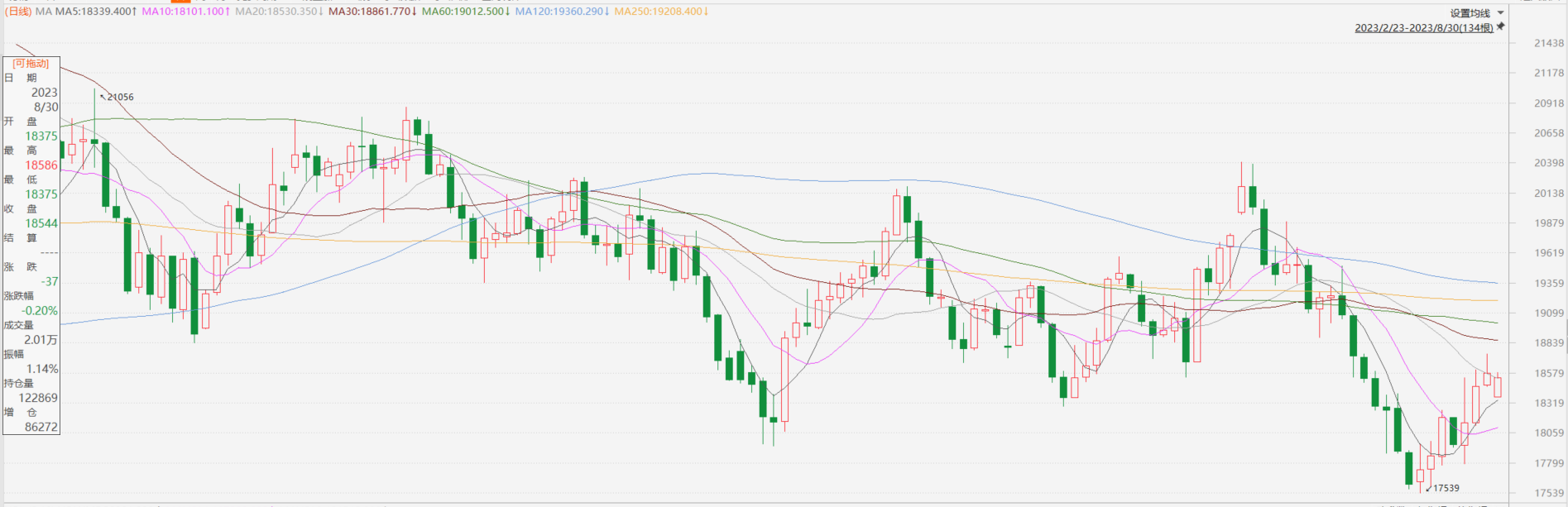Screen dimensions: 1568x507
Task: Open the 设置均线 dropdown arrow
Action: pyautogui.click(x=1501, y=13)
